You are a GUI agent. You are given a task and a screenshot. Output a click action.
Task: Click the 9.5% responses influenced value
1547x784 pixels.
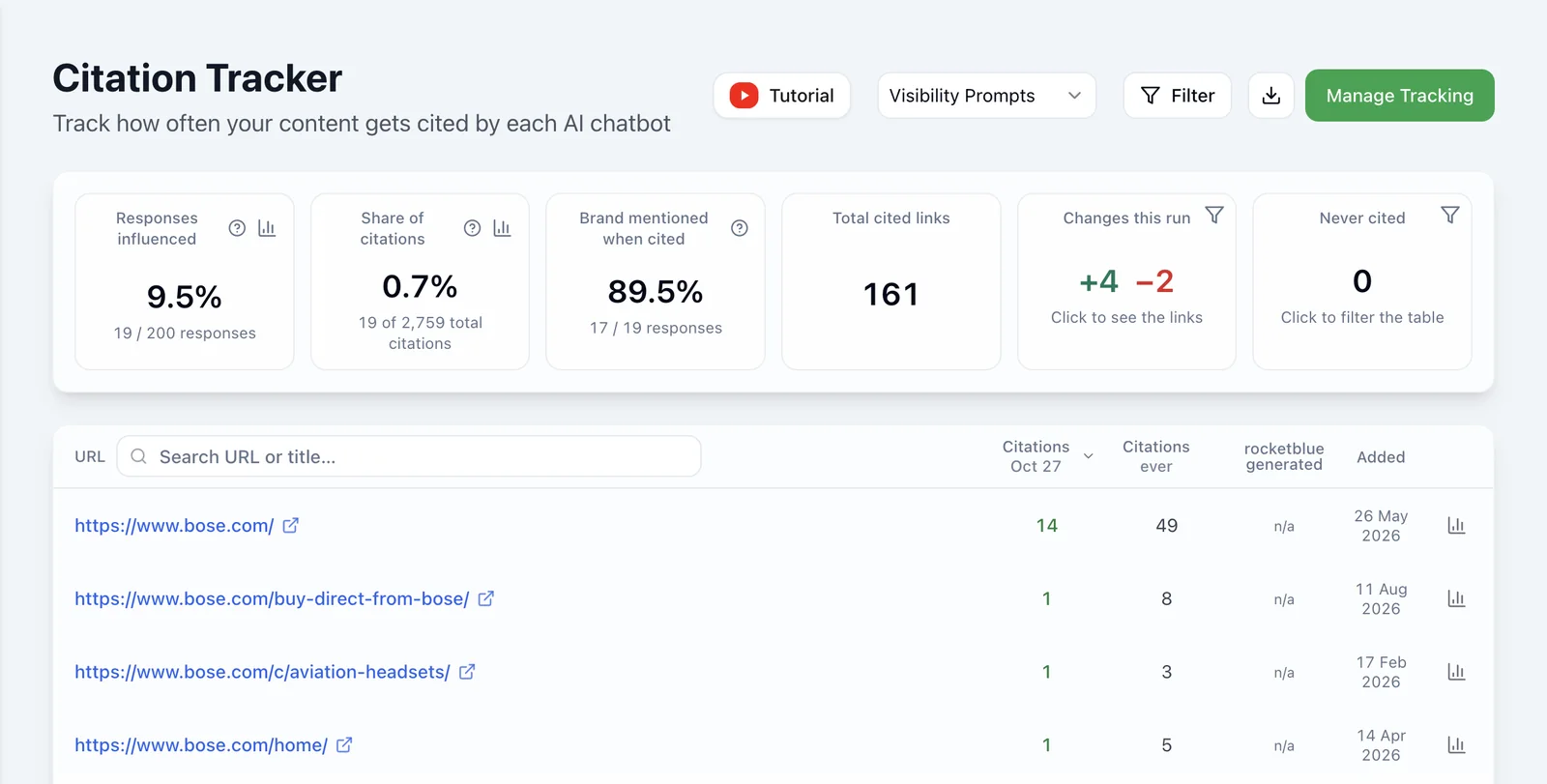pyautogui.click(x=185, y=297)
